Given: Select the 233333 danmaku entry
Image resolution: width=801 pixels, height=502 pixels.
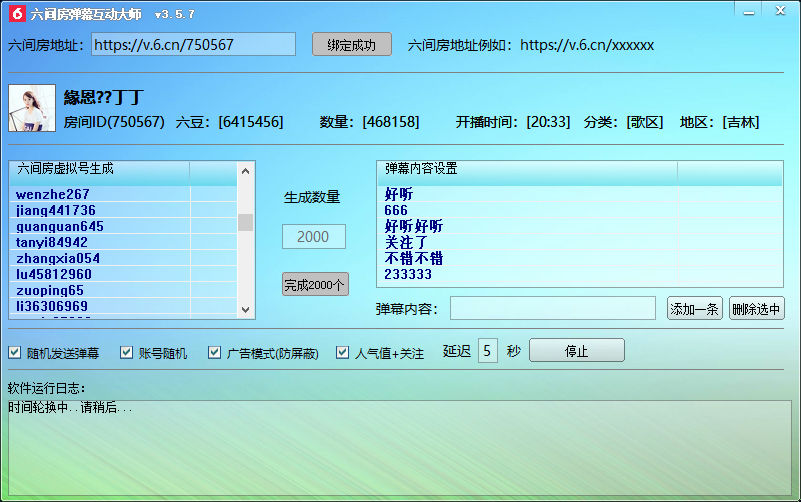Looking at the screenshot, I should (x=580, y=274).
